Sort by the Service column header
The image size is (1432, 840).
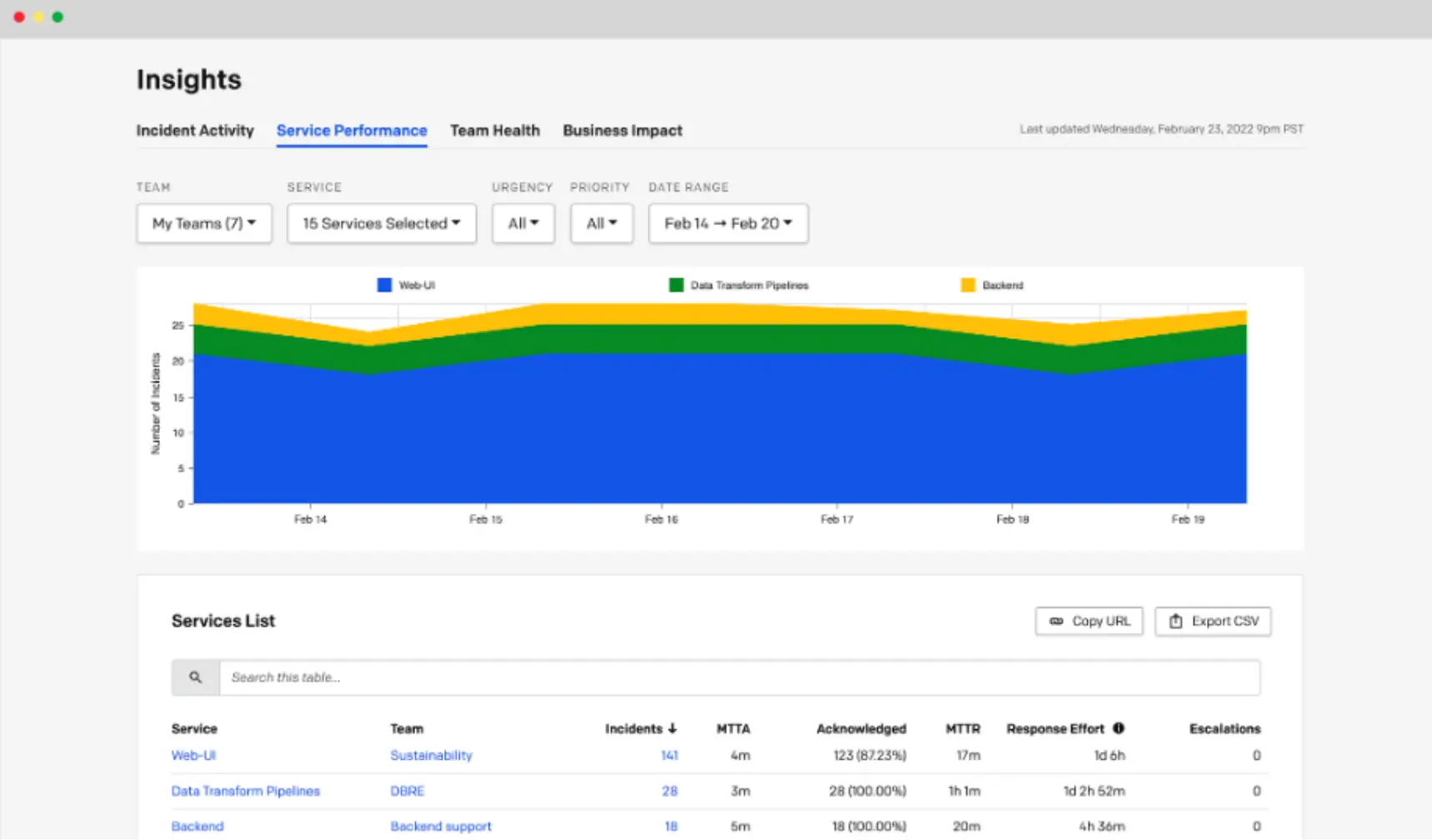194,728
